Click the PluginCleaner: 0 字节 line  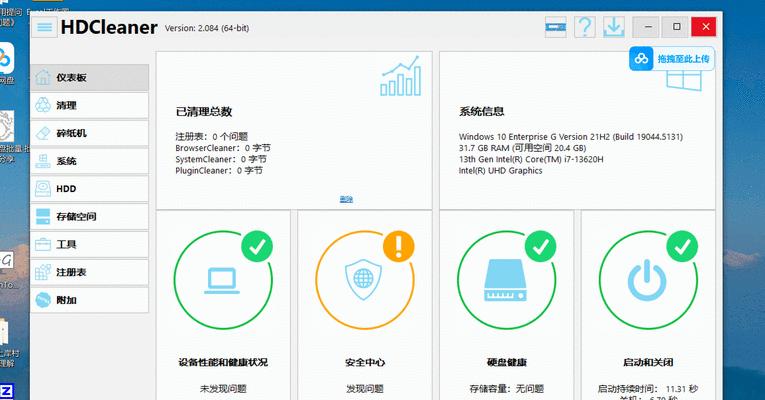(x=219, y=171)
